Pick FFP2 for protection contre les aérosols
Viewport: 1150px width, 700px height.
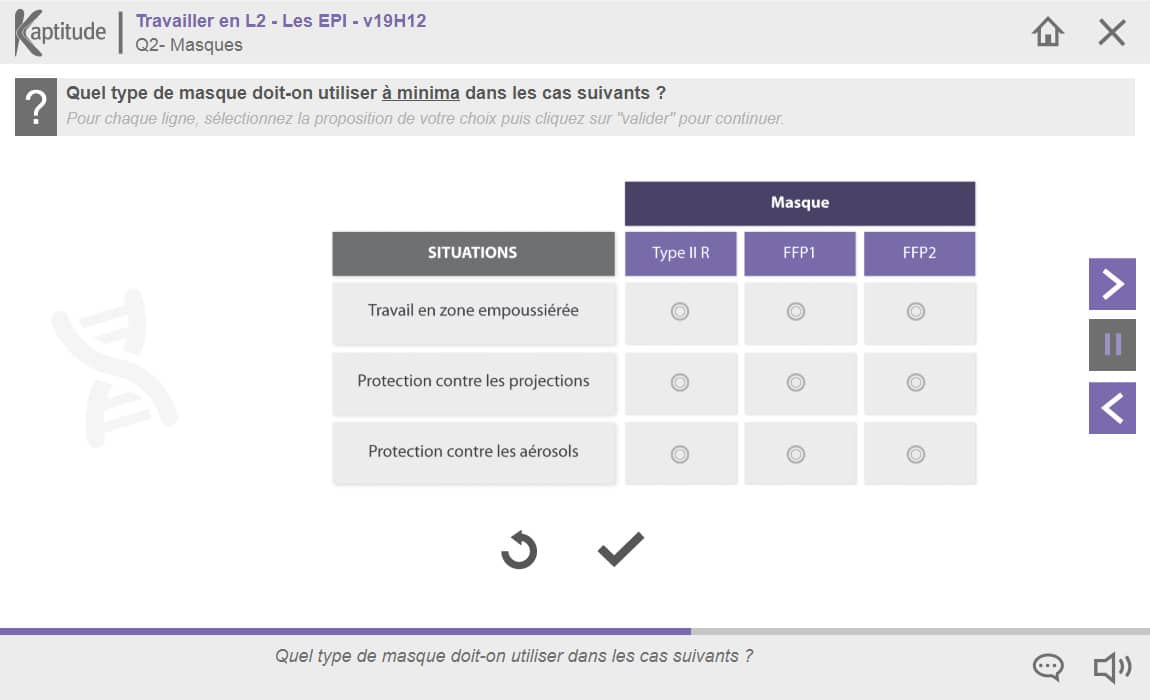pyautogui.click(x=915, y=455)
